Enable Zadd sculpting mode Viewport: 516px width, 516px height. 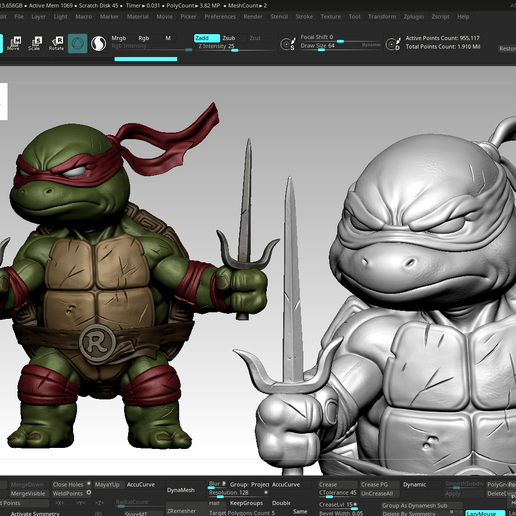click(207, 38)
